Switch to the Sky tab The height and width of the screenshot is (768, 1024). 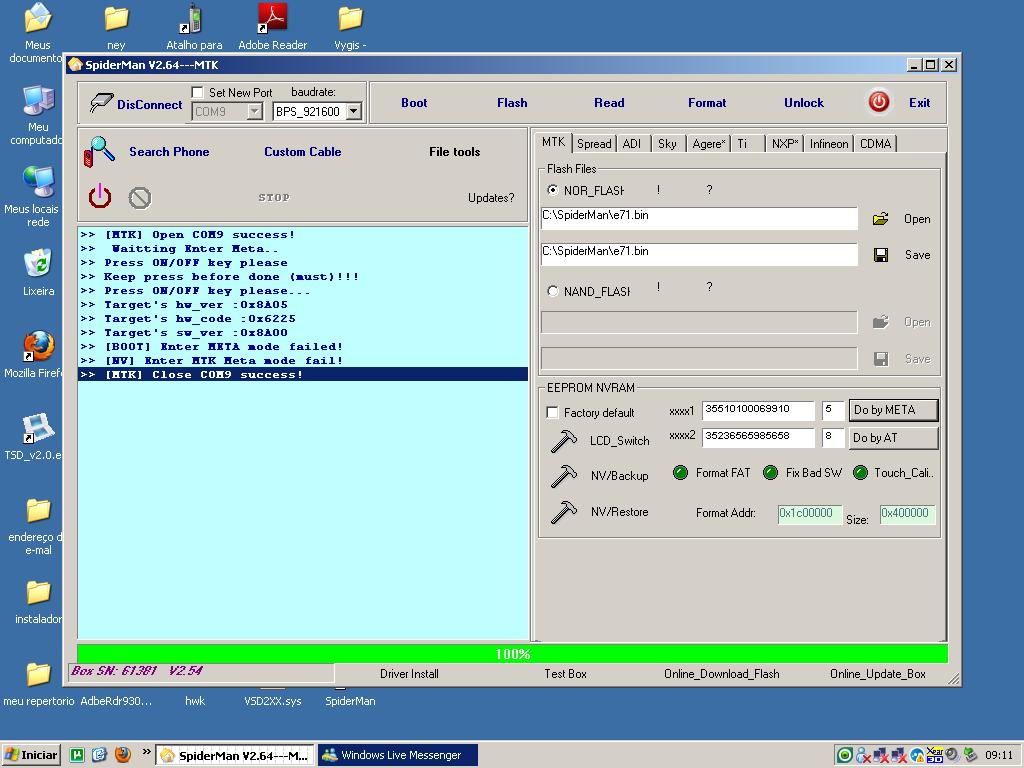pos(667,144)
